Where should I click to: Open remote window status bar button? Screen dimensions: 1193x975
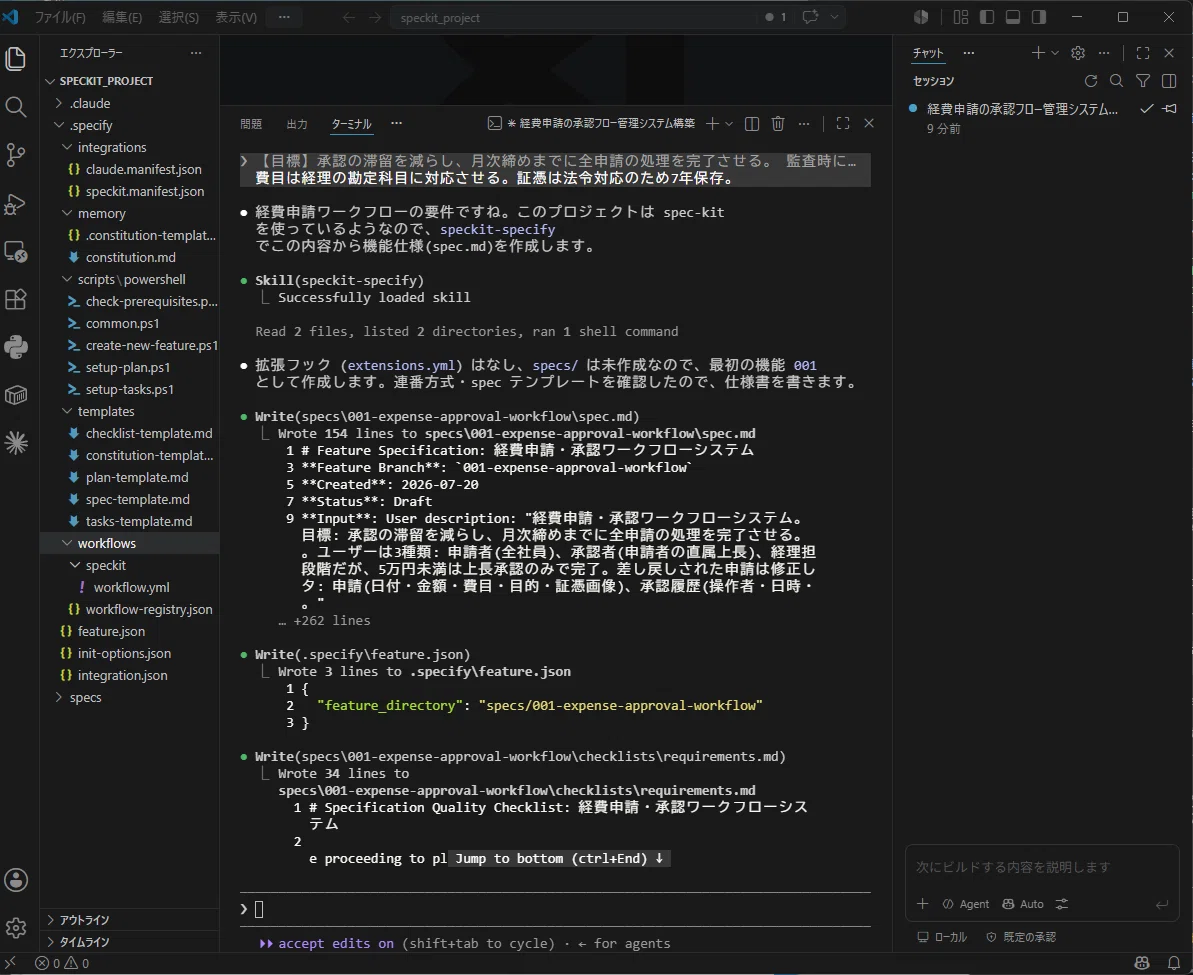pyautogui.click(x=10, y=963)
